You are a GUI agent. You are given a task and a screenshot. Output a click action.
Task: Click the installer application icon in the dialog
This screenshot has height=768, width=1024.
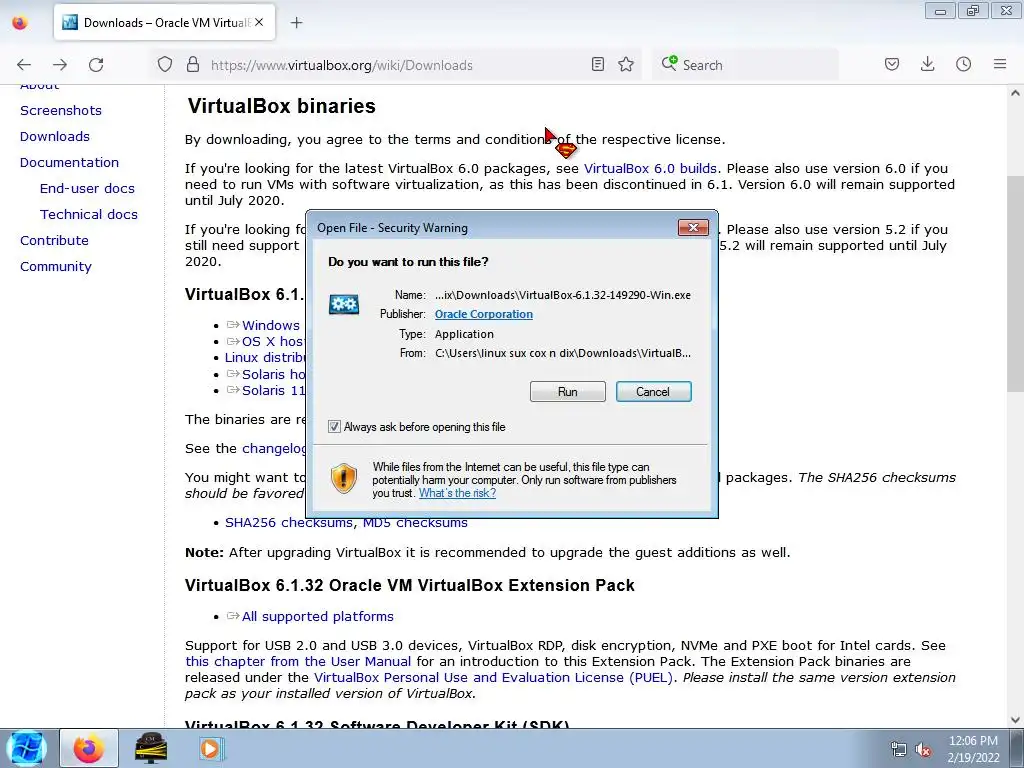point(344,304)
